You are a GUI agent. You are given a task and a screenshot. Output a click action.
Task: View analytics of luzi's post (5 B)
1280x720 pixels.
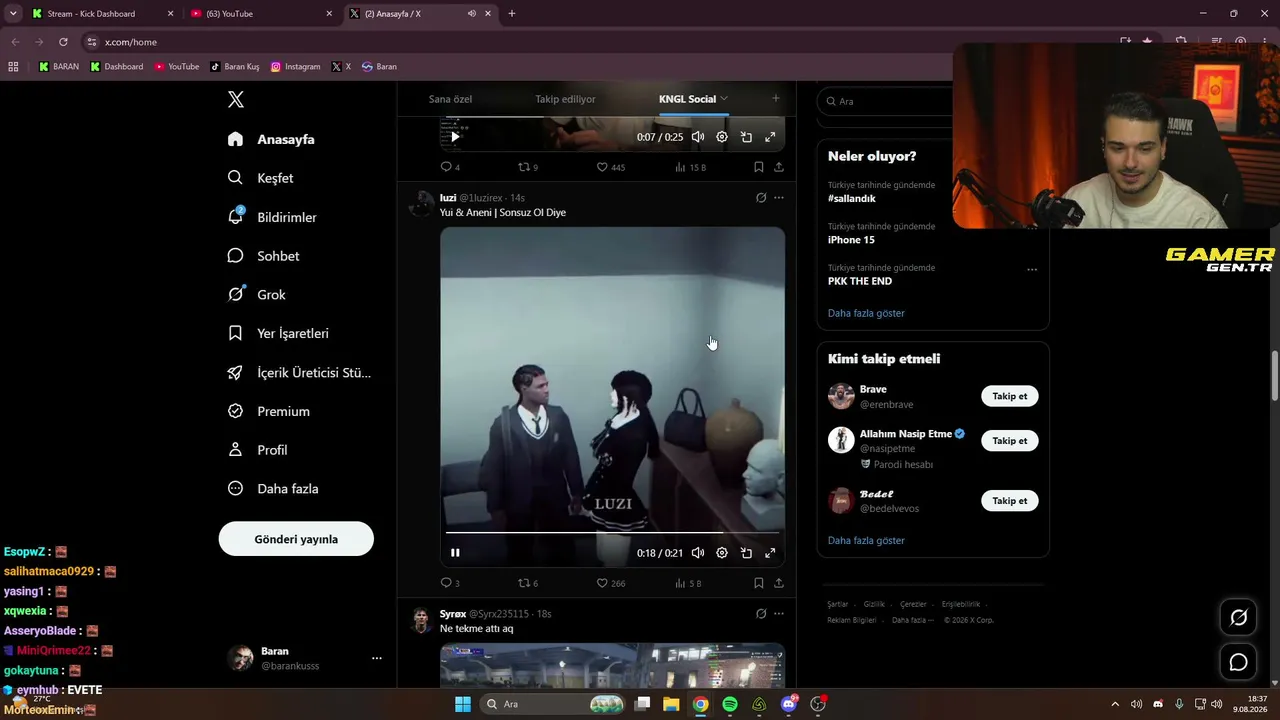[688, 583]
